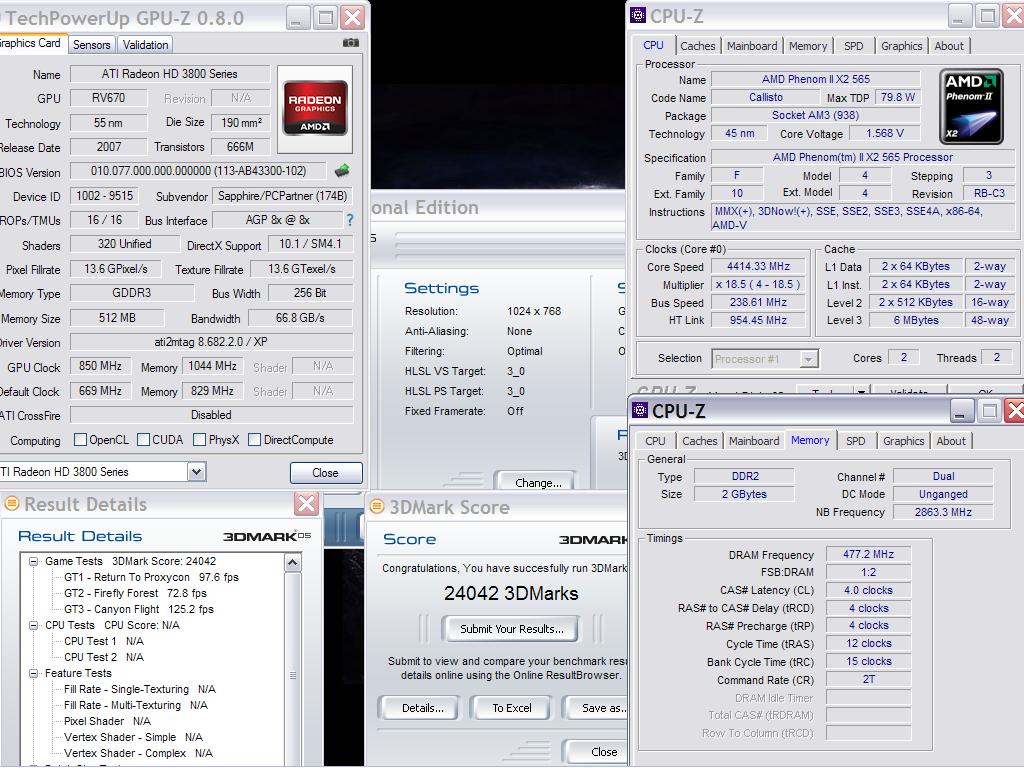Select the Pixel Shader row
The height and width of the screenshot is (768, 1024).
coord(107,721)
